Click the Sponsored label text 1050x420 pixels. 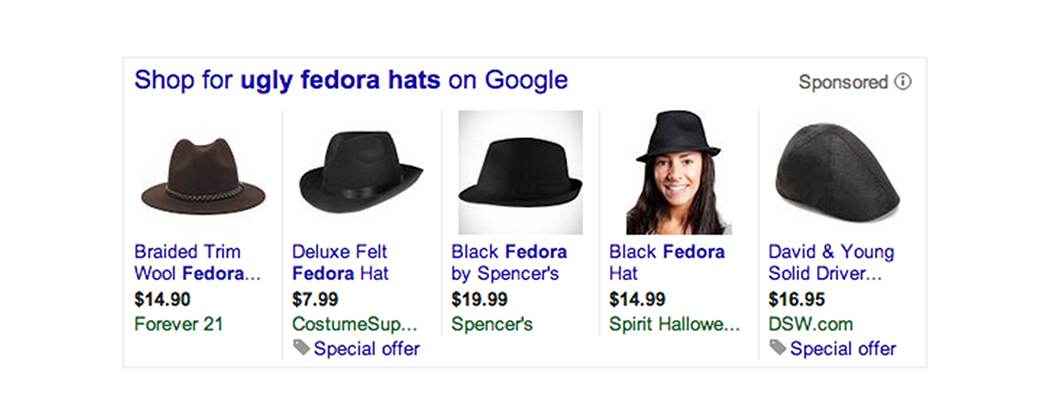[843, 82]
